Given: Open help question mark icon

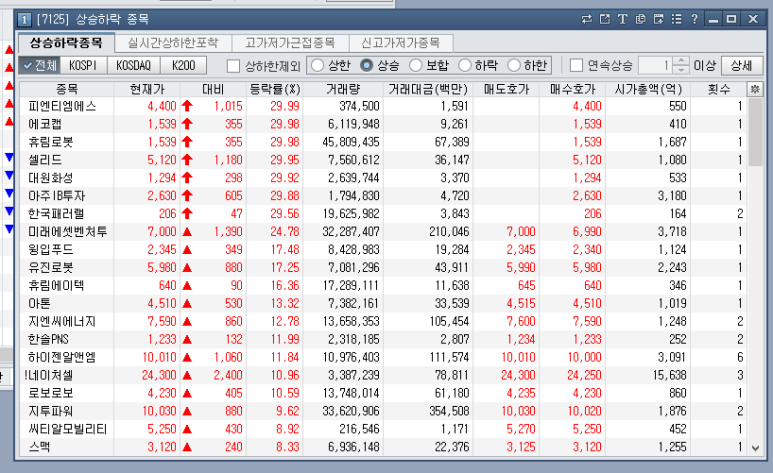Looking at the screenshot, I should (x=695, y=19).
